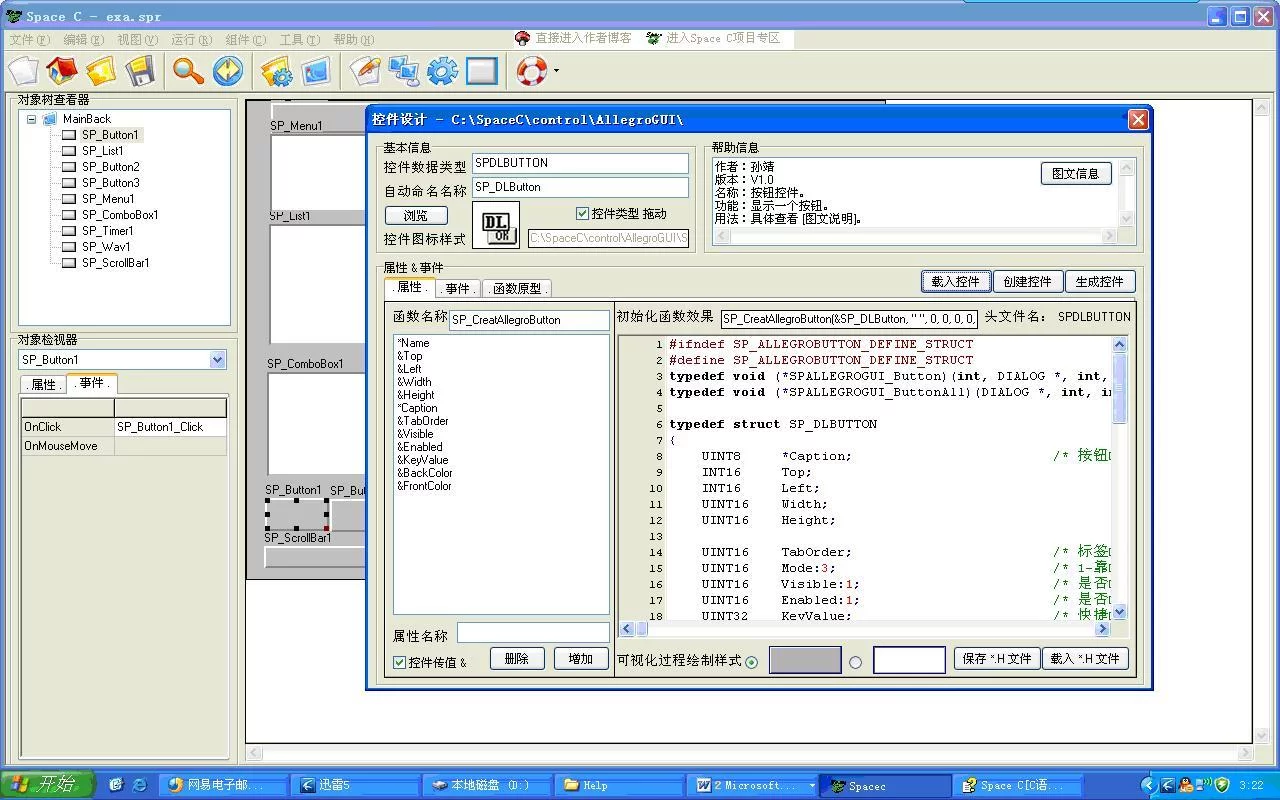Click the code editor scroll right arrow
Viewport: 1280px width, 800px height.
point(1102,629)
